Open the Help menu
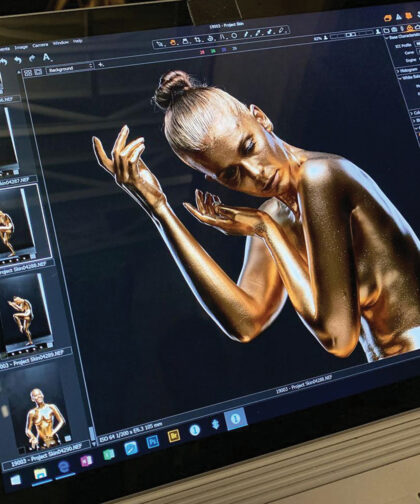The width and height of the screenshot is (420, 504). point(77,41)
